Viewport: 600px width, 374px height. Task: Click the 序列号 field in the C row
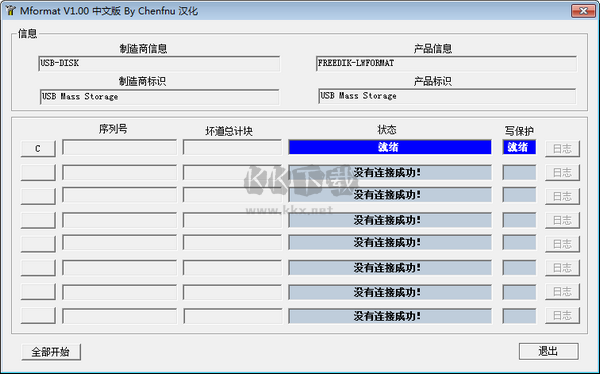119,147
